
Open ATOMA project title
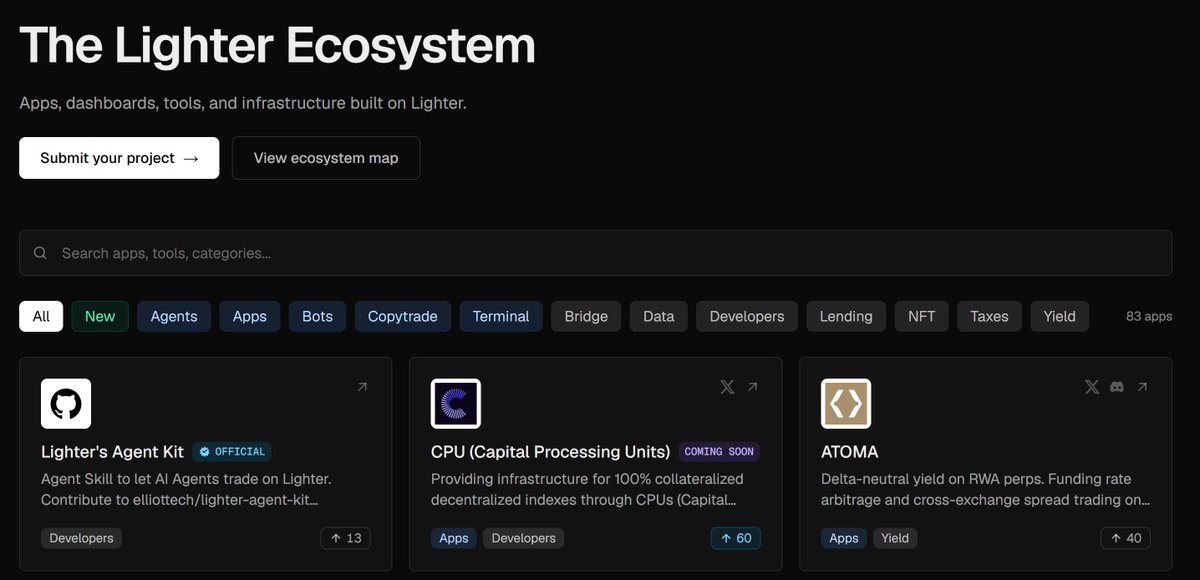click(x=850, y=452)
